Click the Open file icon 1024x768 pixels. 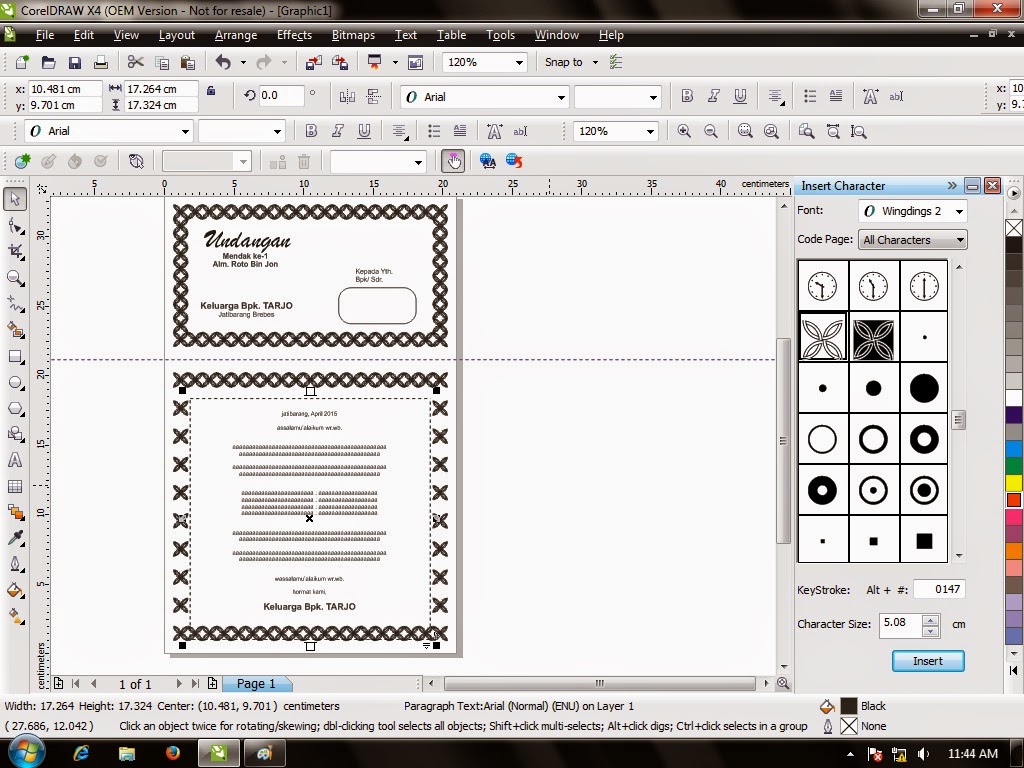(48, 62)
